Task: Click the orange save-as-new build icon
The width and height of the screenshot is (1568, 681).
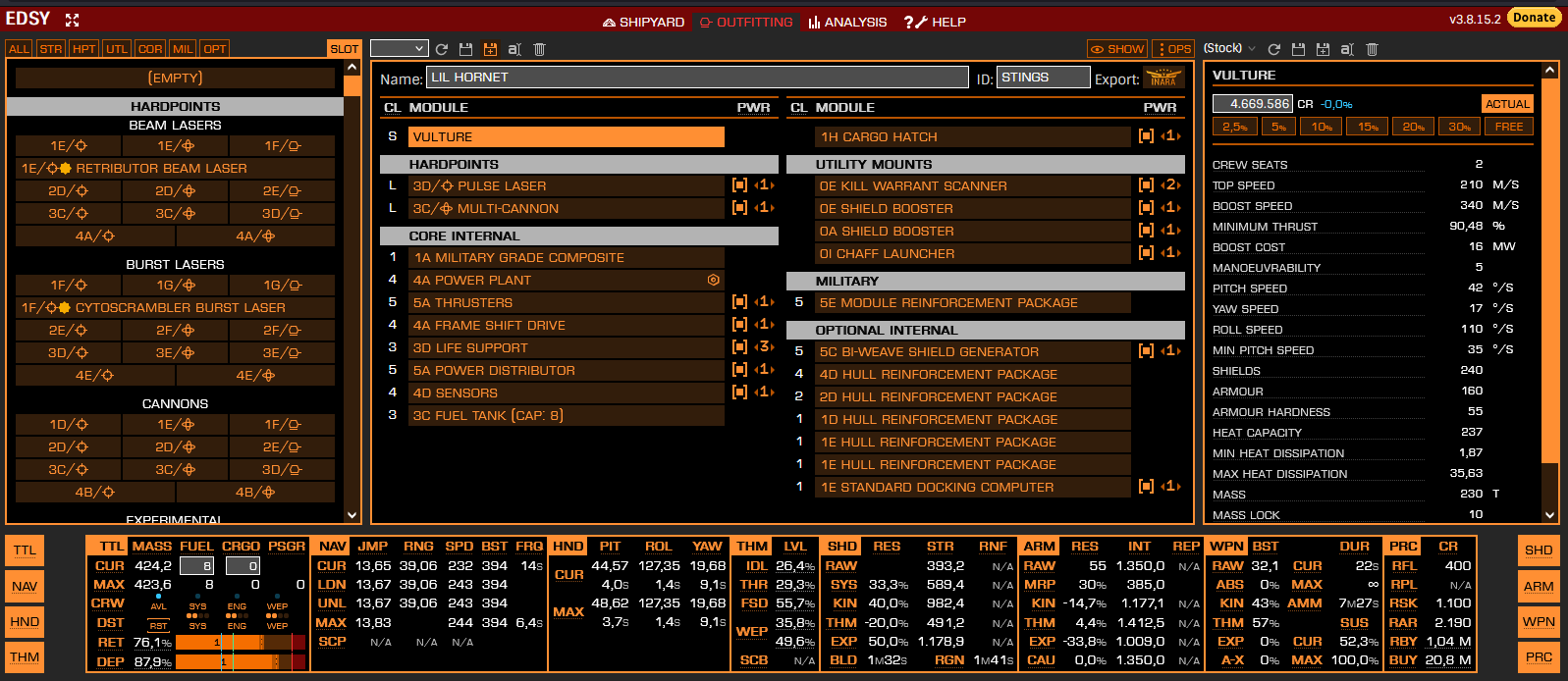Action: 490,49
